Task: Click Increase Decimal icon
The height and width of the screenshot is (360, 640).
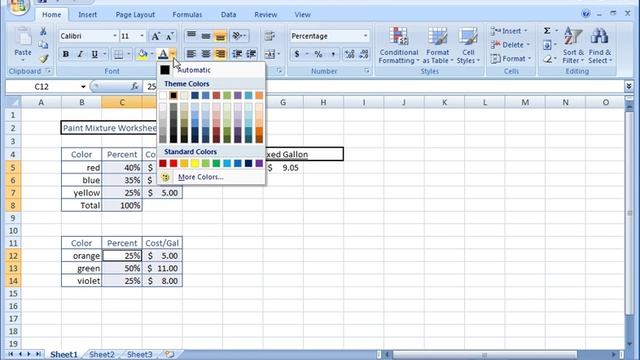Action: 349,54
